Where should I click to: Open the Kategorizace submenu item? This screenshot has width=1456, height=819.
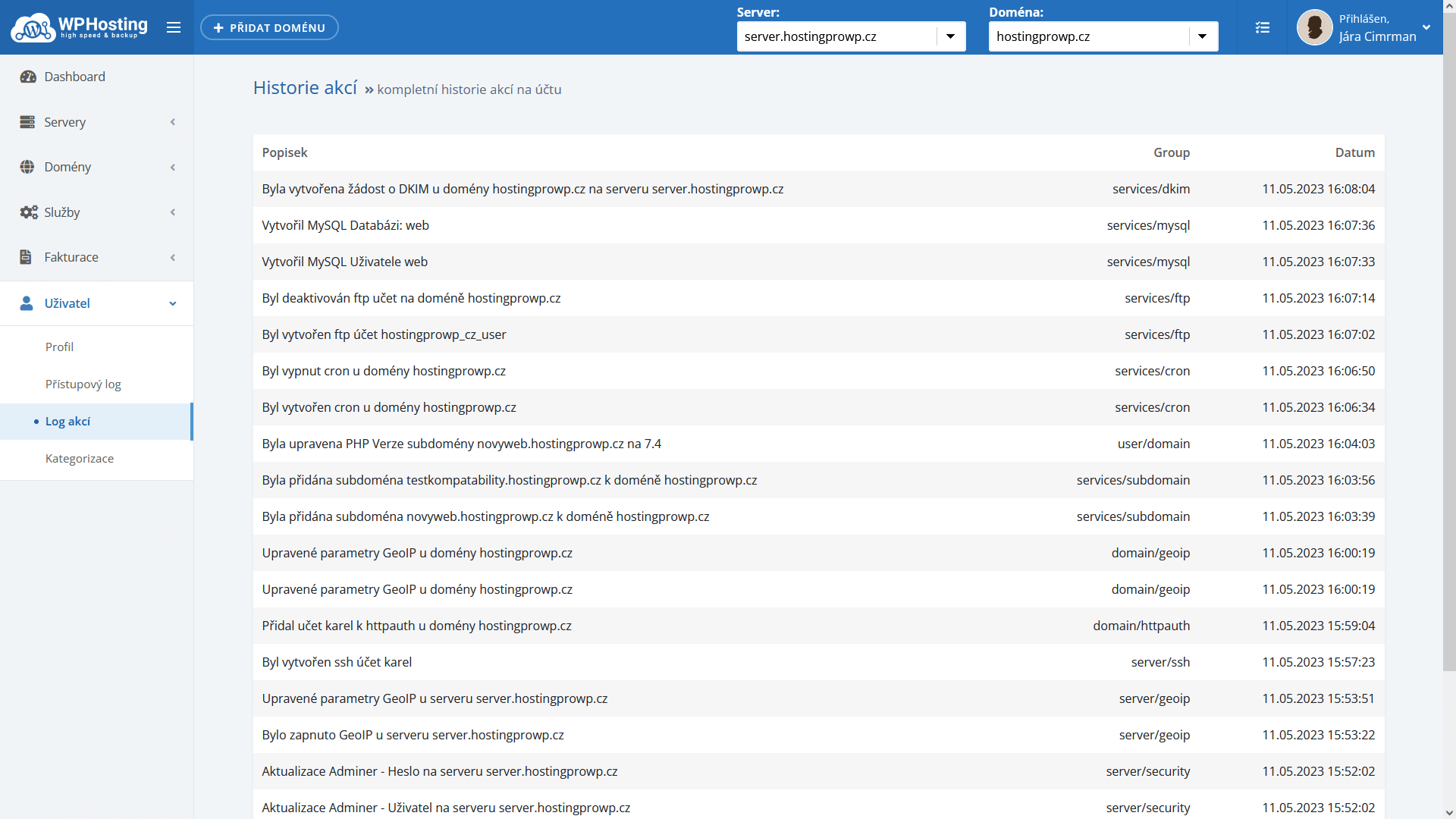click(x=79, y=458)
